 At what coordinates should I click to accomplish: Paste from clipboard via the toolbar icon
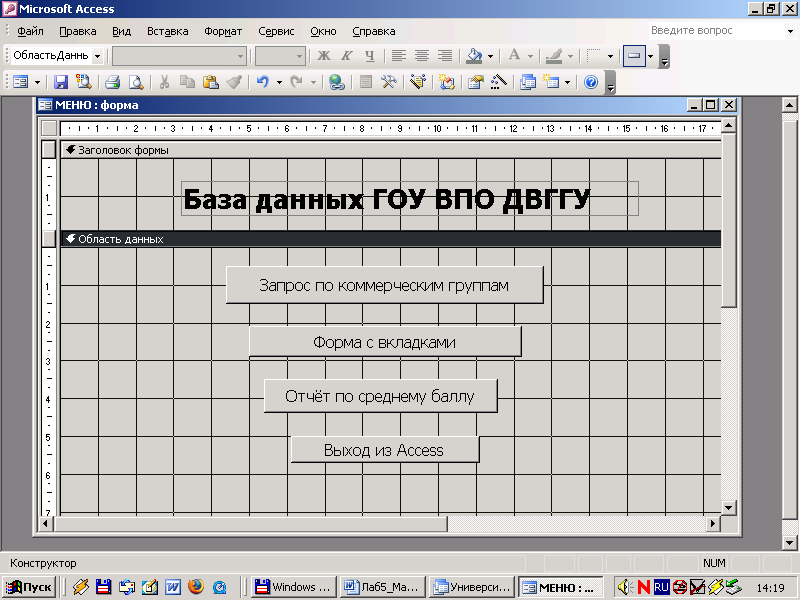tap(211, 82)
